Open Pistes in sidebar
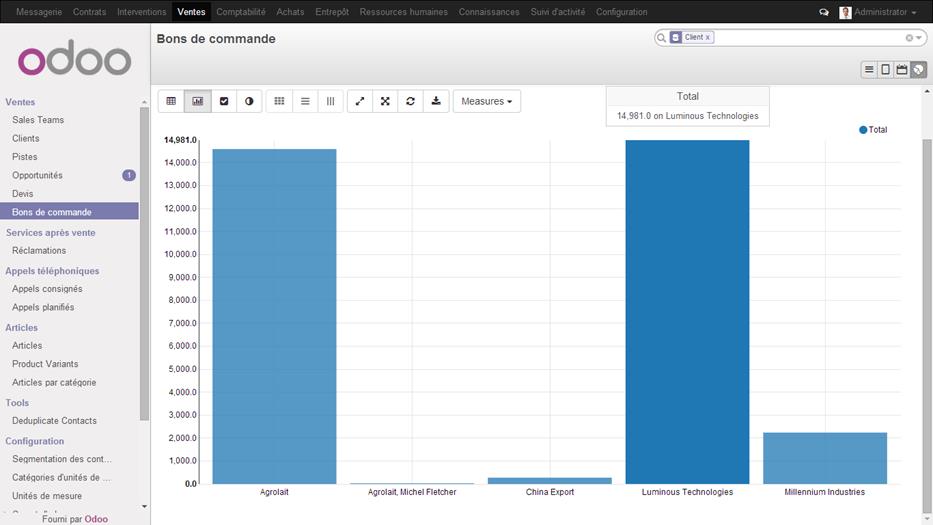 point(24,157)
